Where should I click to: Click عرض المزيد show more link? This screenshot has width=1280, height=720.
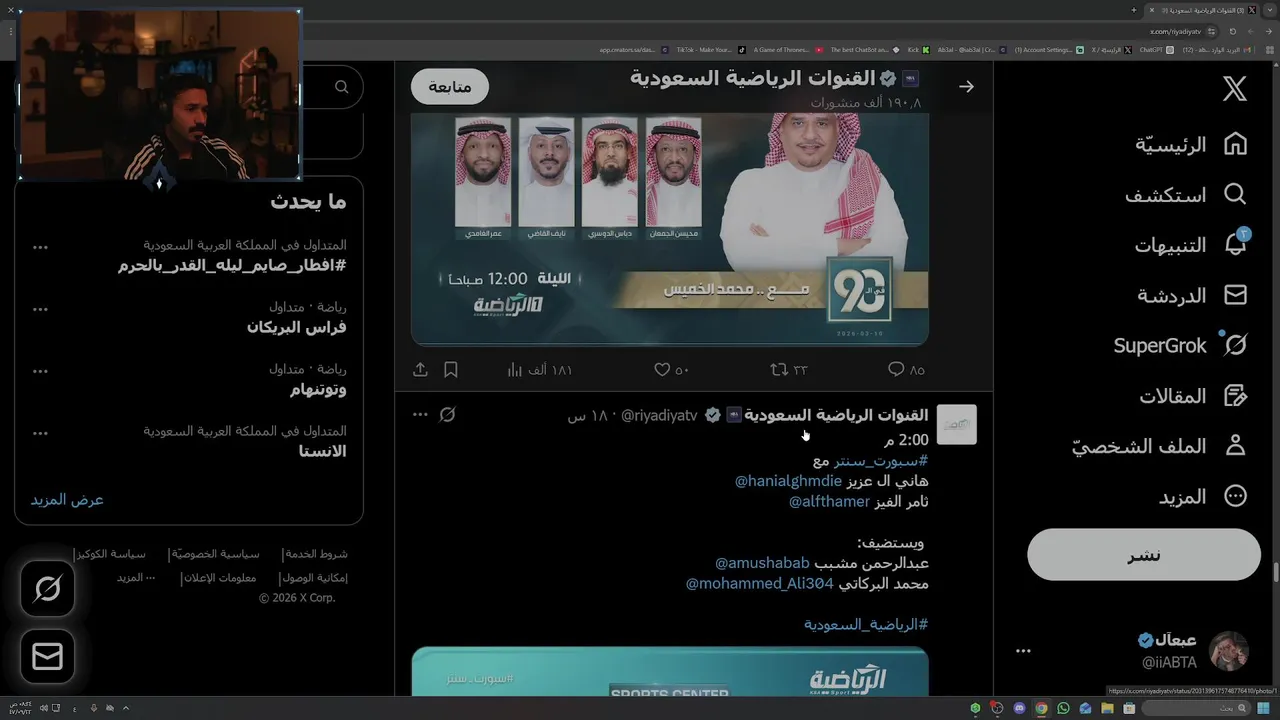tap(67, 499)
